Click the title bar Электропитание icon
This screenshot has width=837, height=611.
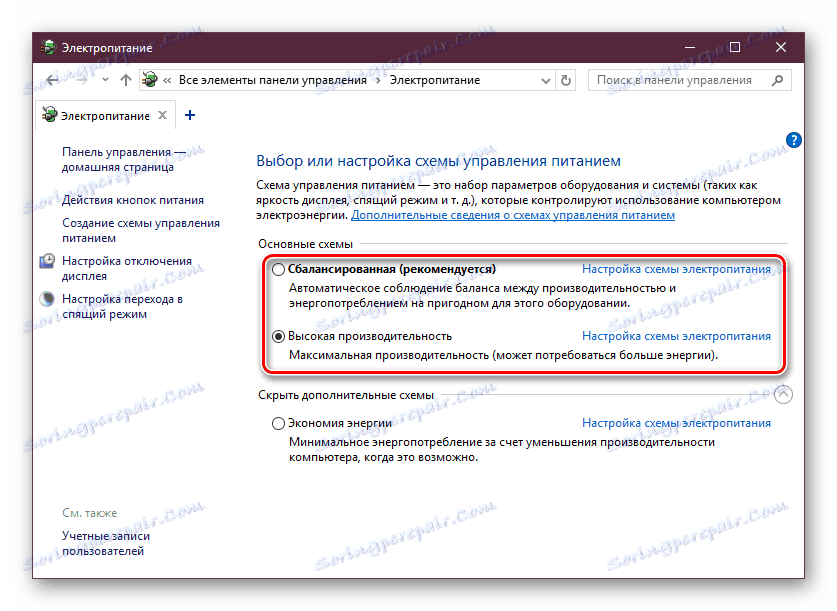49,47
